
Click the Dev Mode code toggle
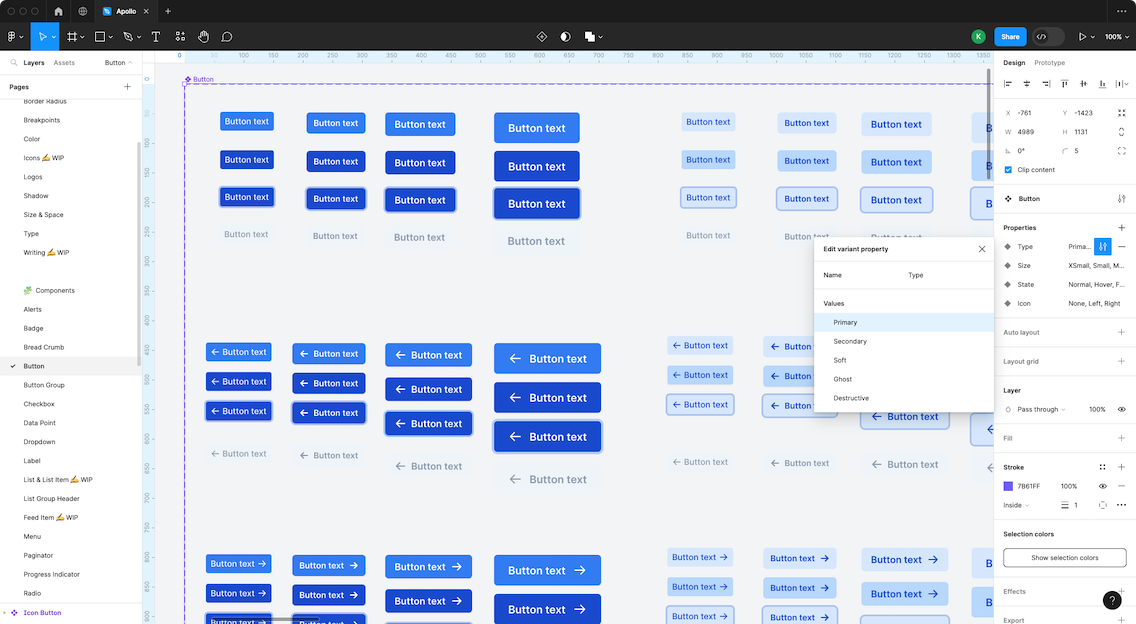(1048, 37)
